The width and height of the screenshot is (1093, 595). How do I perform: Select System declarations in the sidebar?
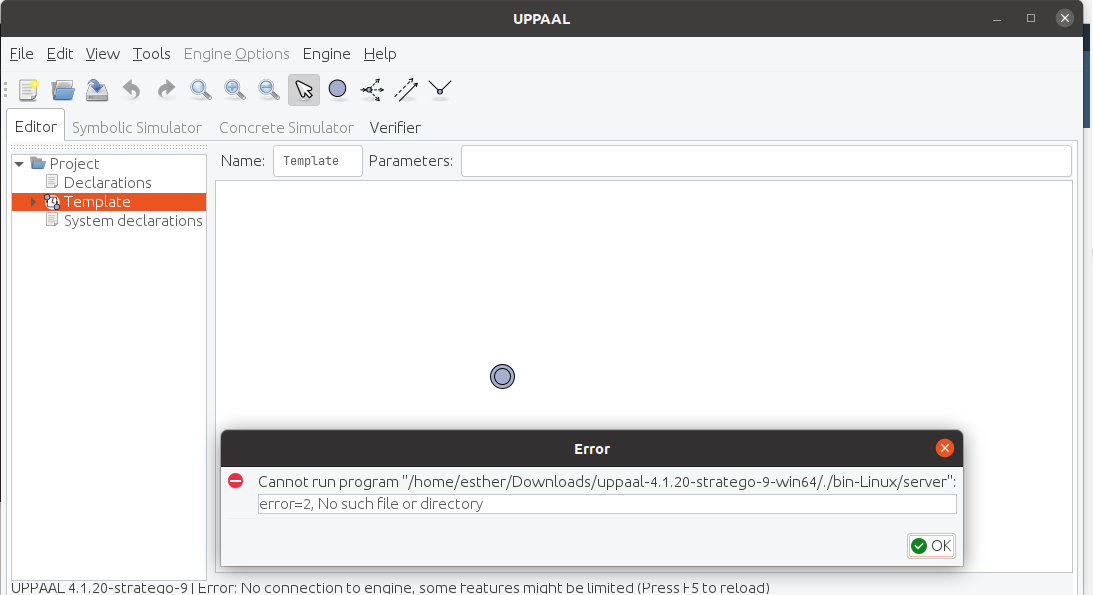(x=134, y=220)
